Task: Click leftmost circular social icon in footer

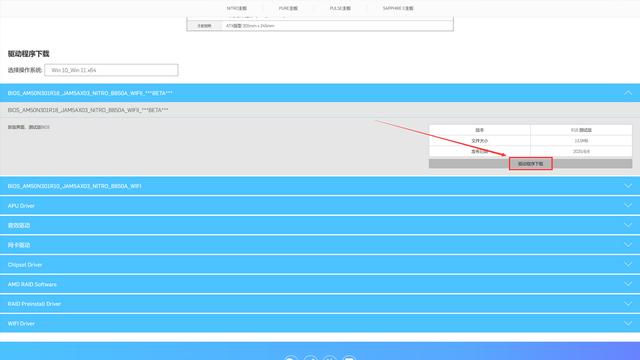Action: pos(291,358)
